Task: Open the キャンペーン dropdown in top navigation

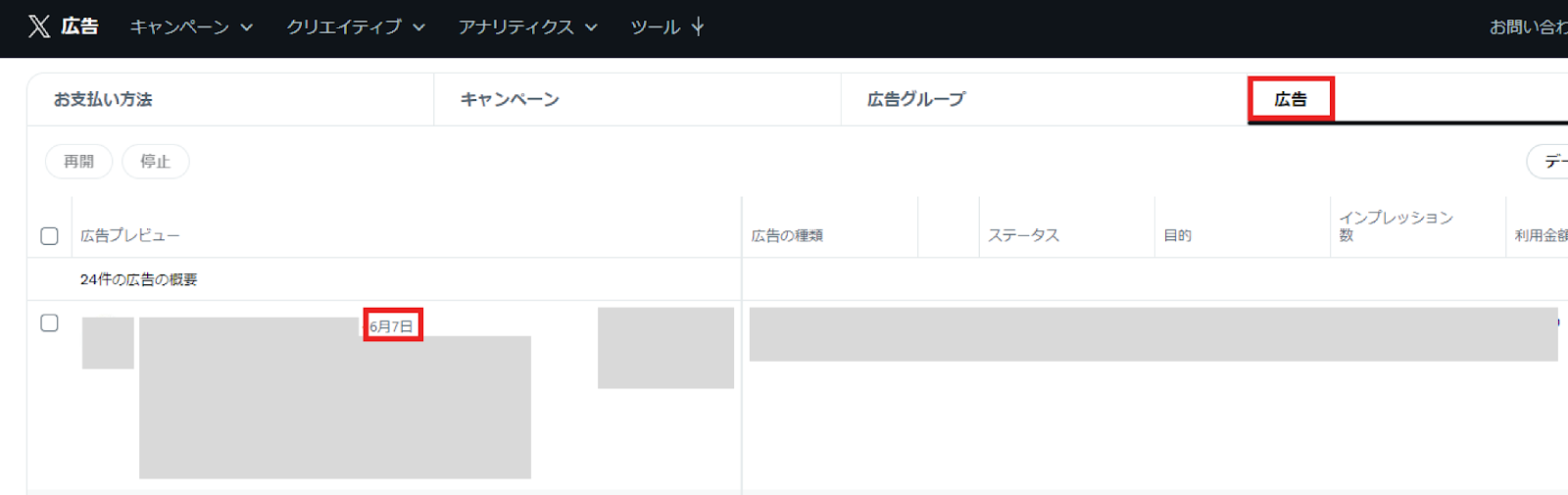Action: 191,27
